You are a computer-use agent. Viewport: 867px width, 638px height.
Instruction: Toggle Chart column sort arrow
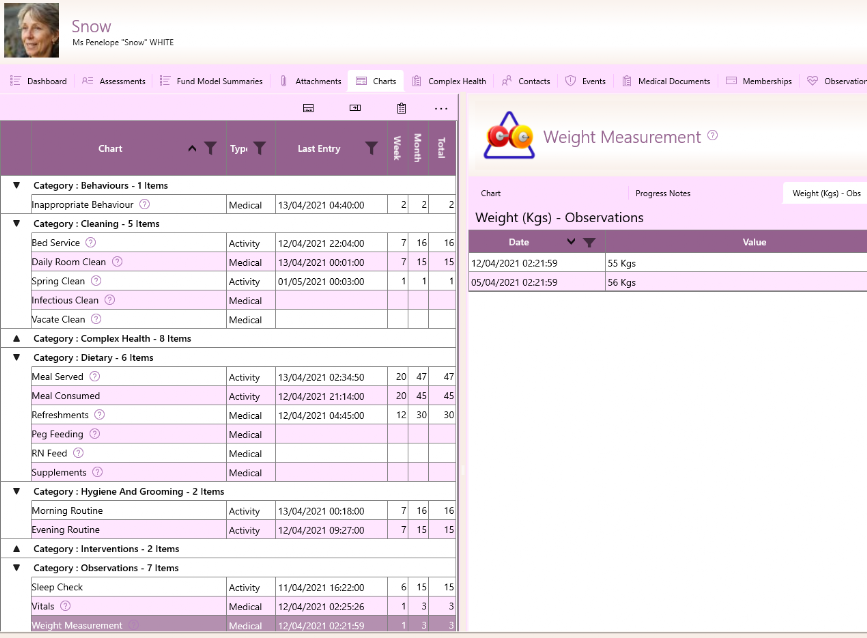[x=192, y=148]
